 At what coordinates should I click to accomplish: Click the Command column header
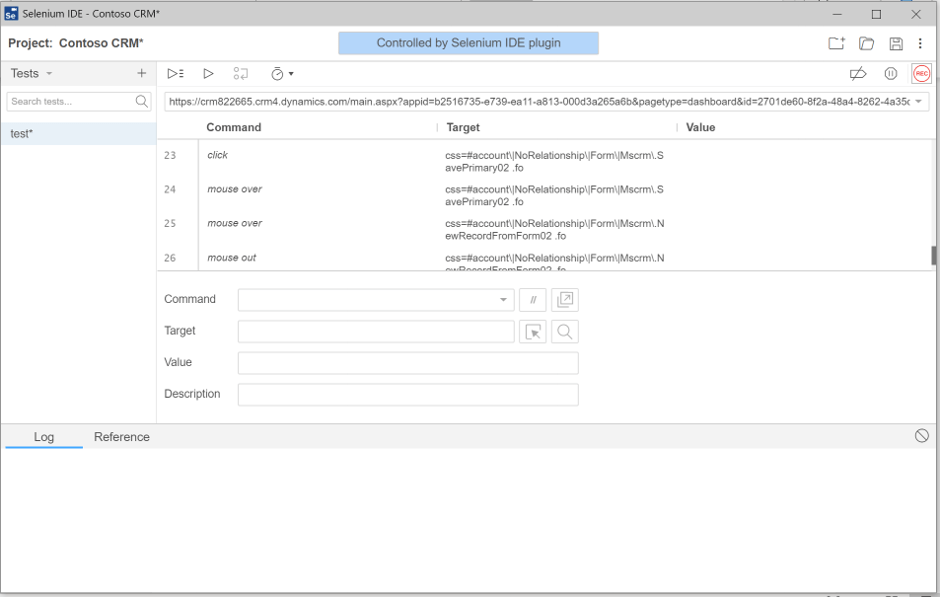(234, 127)
